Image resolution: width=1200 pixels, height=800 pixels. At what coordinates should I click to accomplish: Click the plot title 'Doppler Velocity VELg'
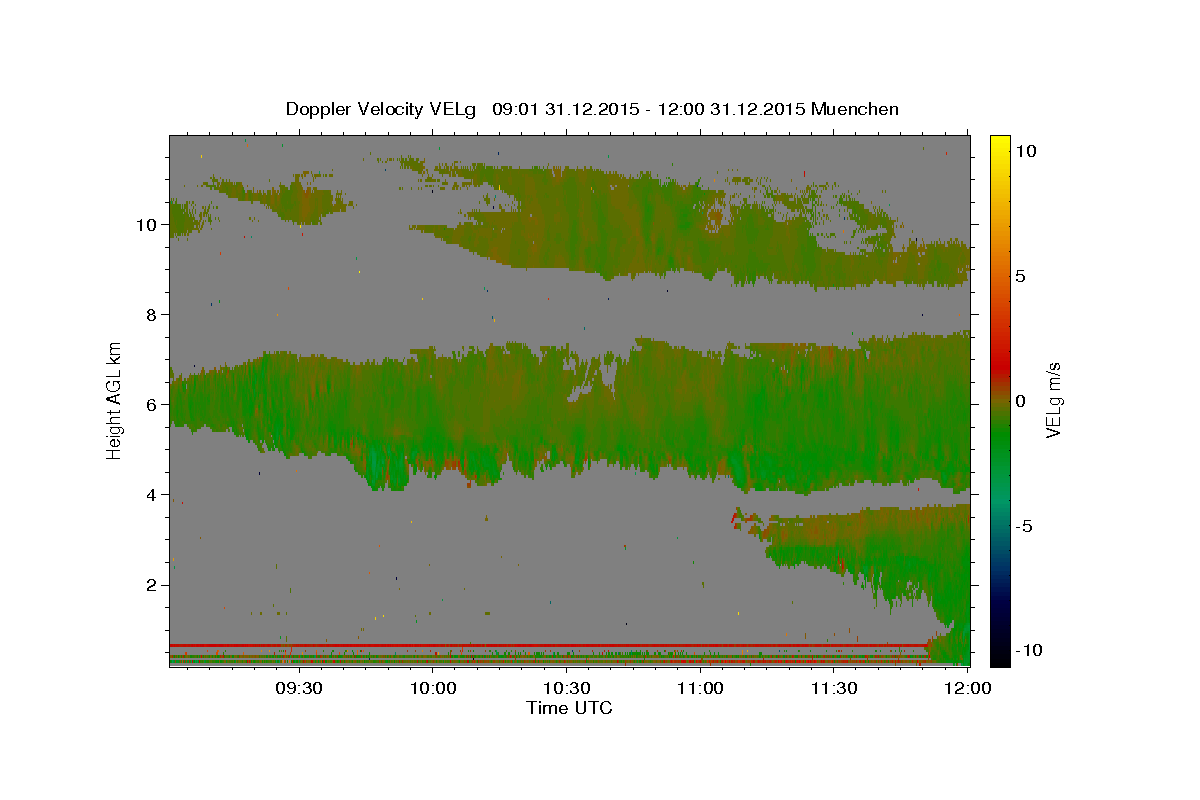pyautogui.click(x=381, y=109)
